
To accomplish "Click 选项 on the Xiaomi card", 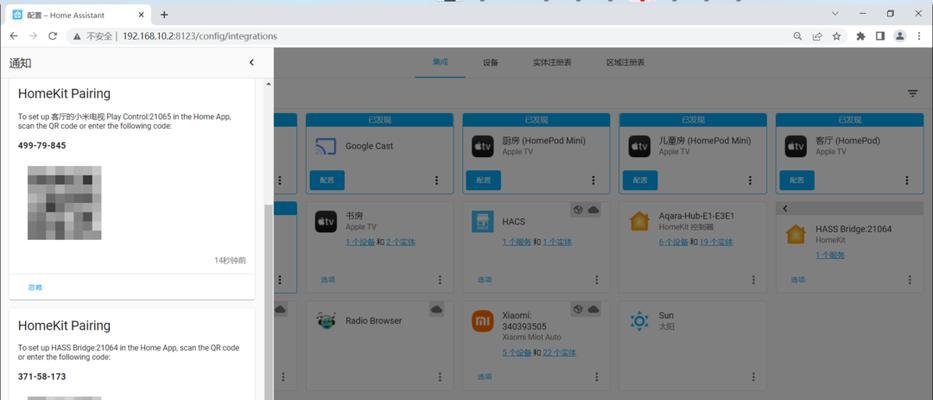I will click(x=484, y=377).
